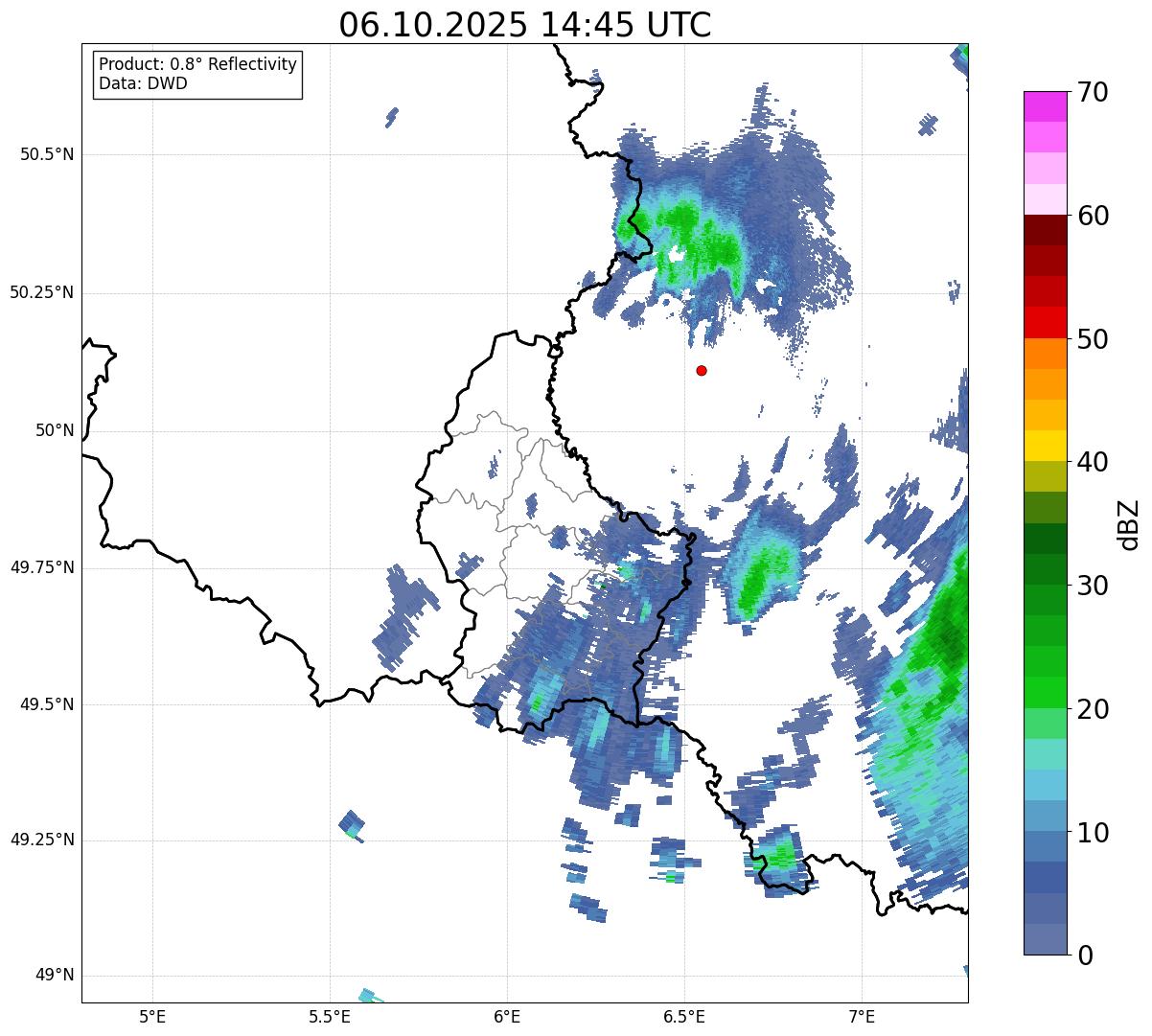Click the bright red colorbar segment
Screen dimensions: 1152x1036
point(1045,323)
